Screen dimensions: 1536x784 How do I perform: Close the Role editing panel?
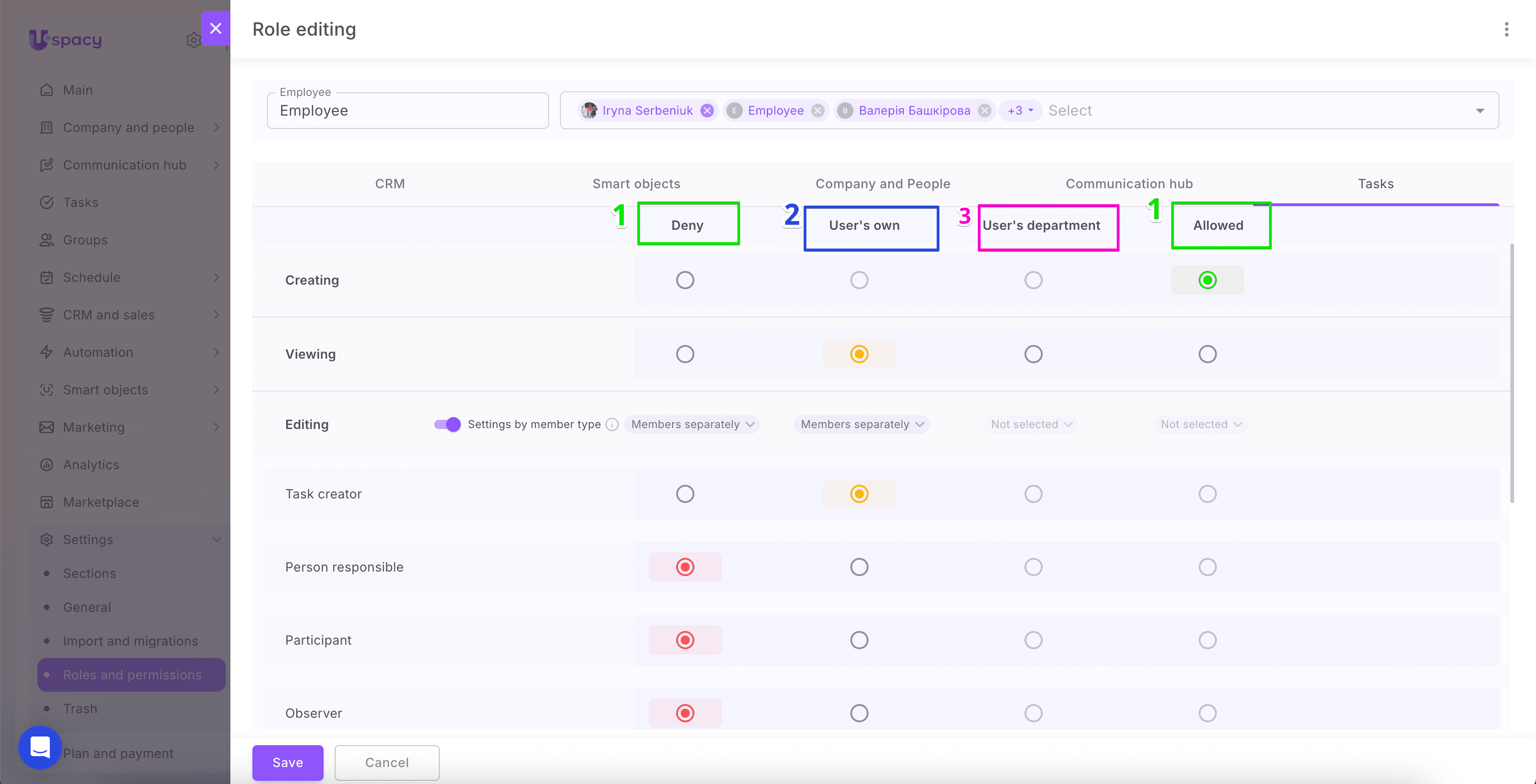click(215, 28)
